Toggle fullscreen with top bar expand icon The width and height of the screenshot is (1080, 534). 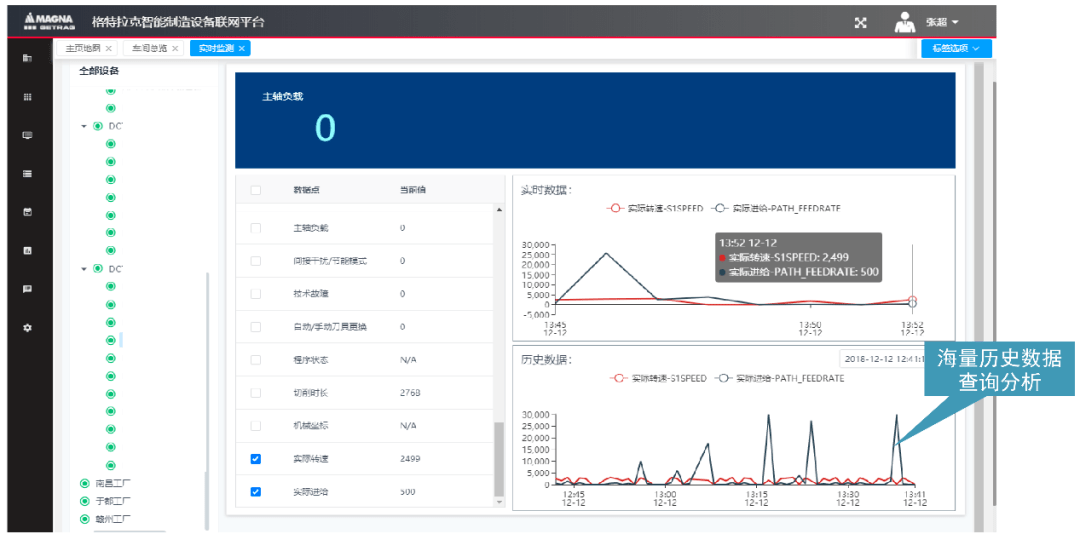(x=860, y=23)
